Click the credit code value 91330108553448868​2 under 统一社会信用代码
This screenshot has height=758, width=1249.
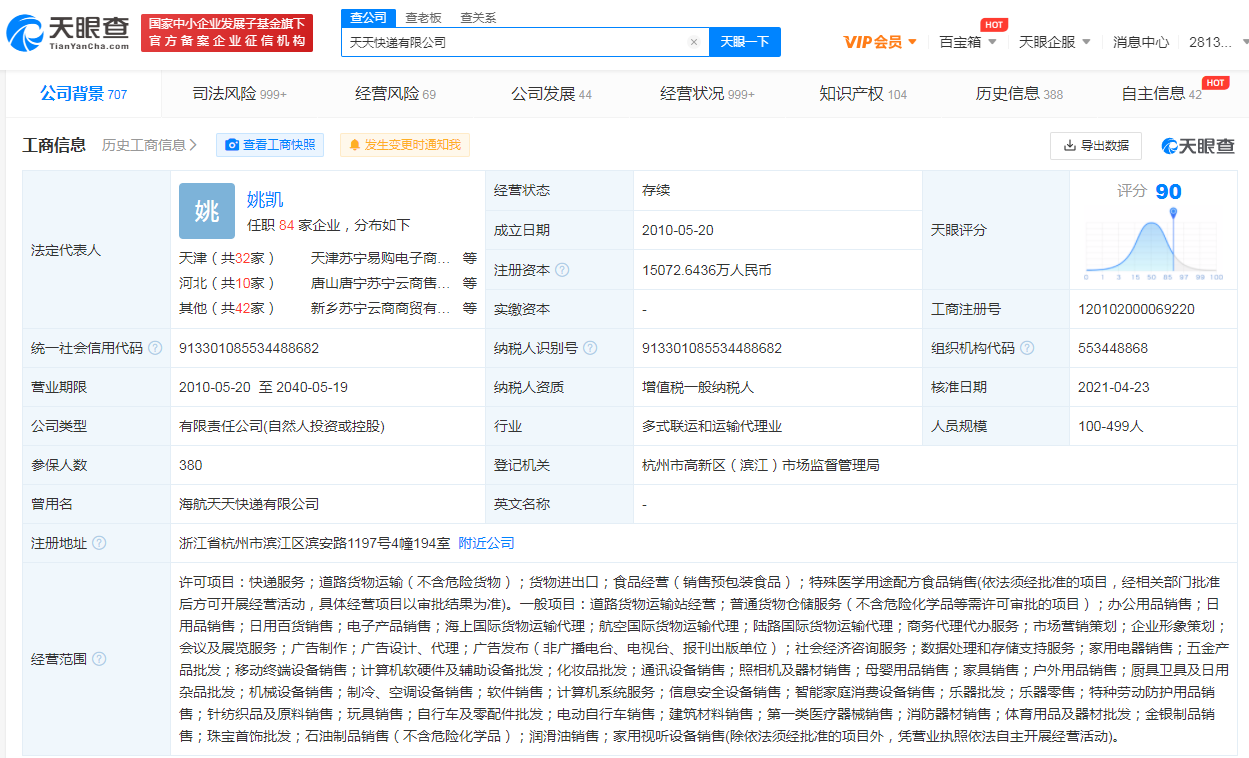(x=249, y=348)
